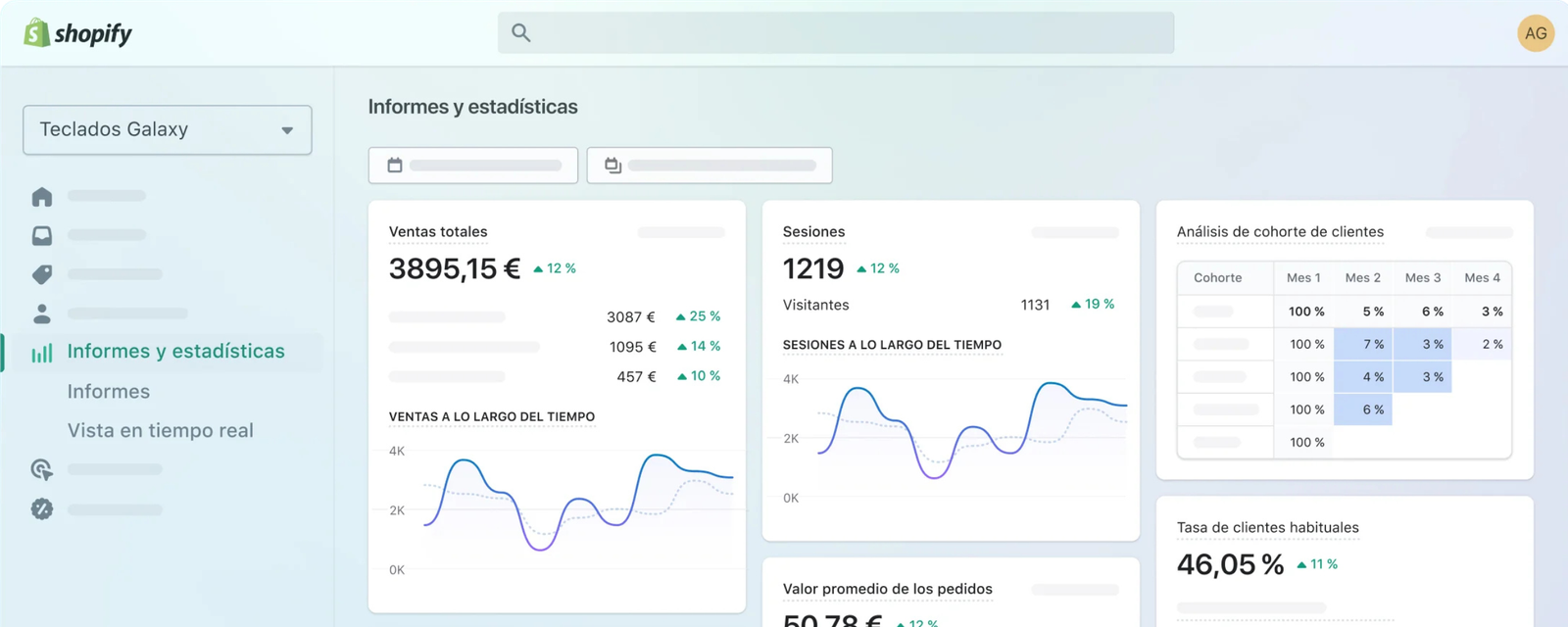Open the comparison period picker
1568x627 pixels.
[710, 166]
